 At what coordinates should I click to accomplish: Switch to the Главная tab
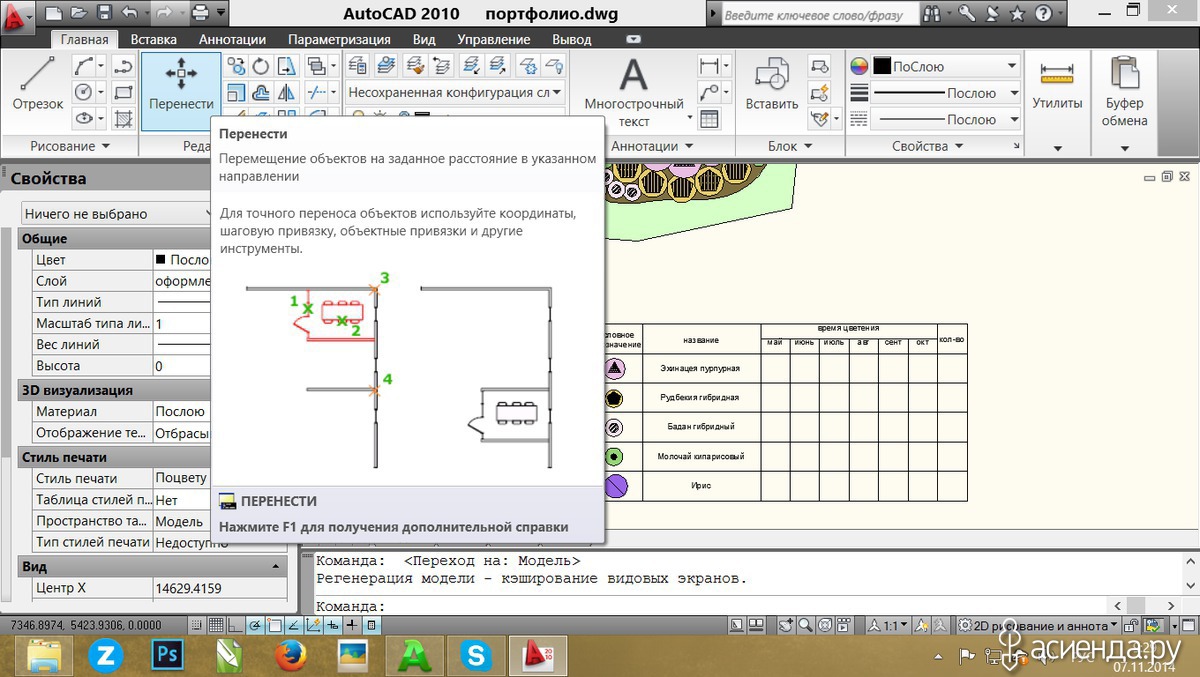[84, 39]
